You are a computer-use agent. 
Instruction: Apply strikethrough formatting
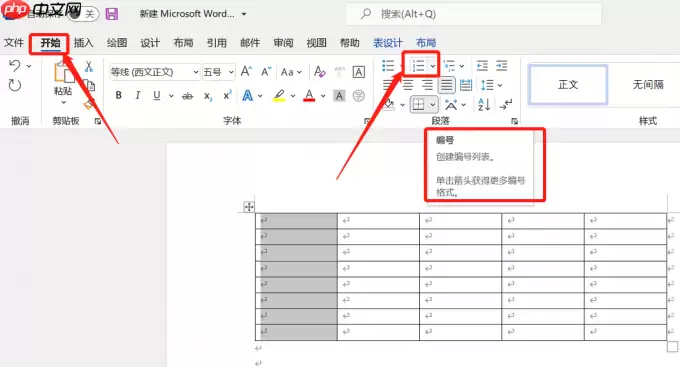coord(187,96)
